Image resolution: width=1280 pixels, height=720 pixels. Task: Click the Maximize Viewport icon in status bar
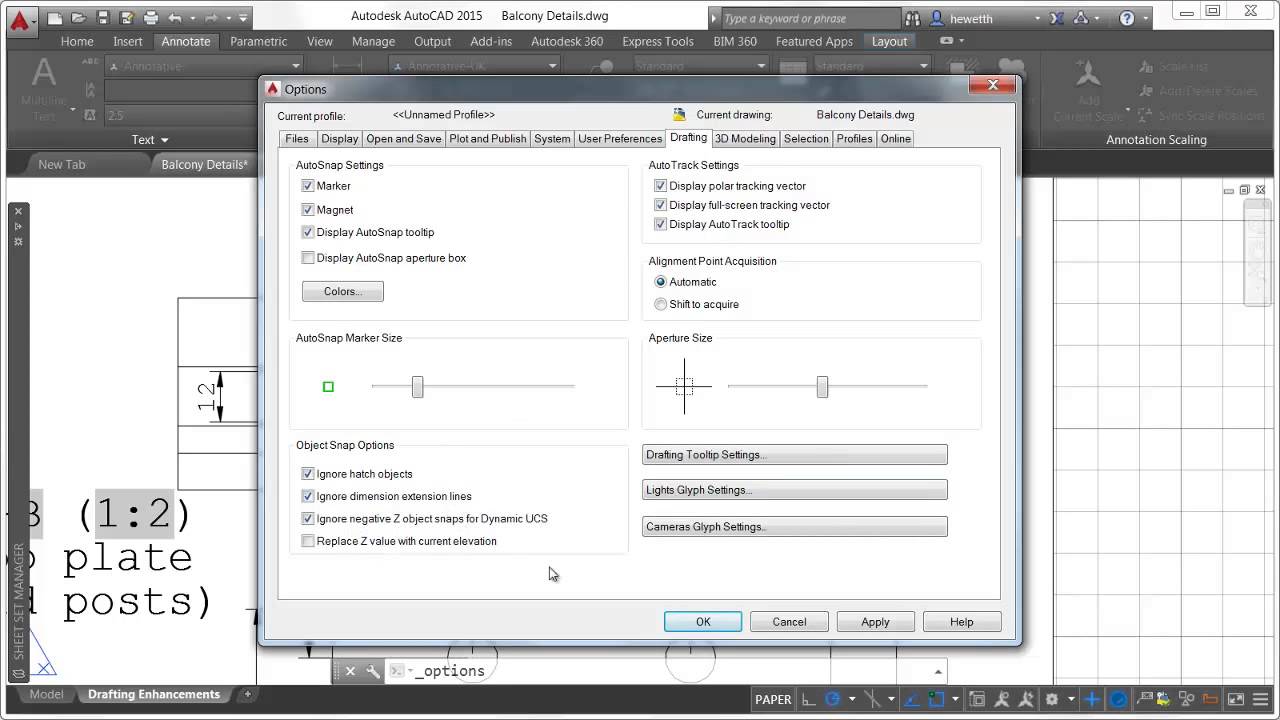tap(977, 699)
